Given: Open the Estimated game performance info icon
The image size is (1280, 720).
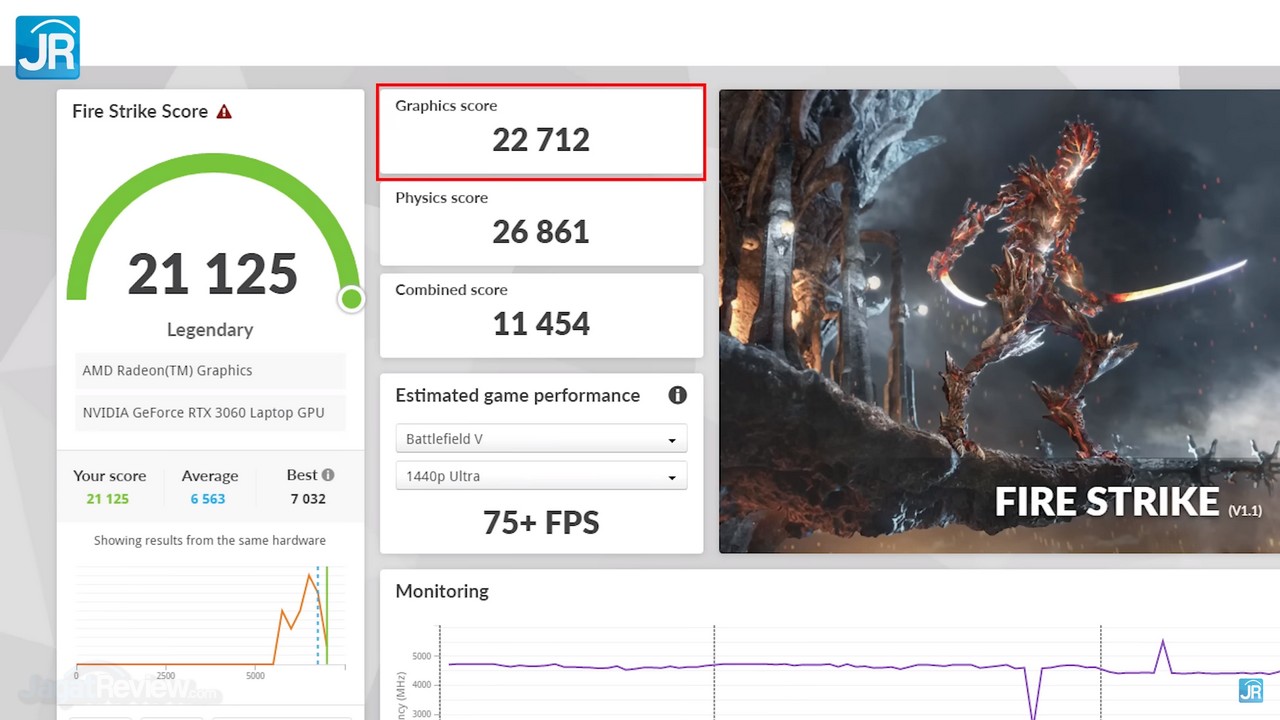Looking at the screenshot, I should (x=677, y=395).
